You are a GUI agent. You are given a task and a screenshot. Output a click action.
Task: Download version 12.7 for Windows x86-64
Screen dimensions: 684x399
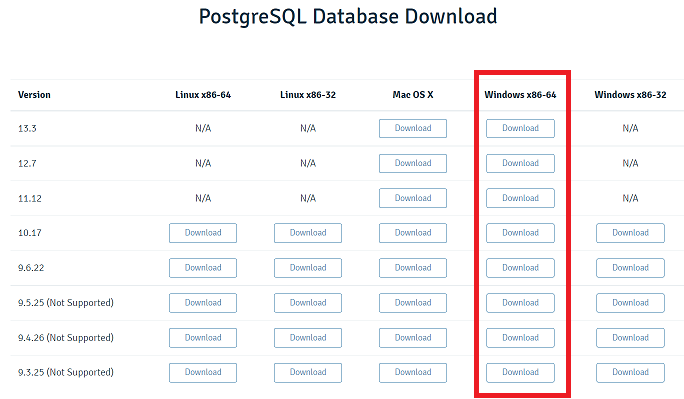click(520, 163)
